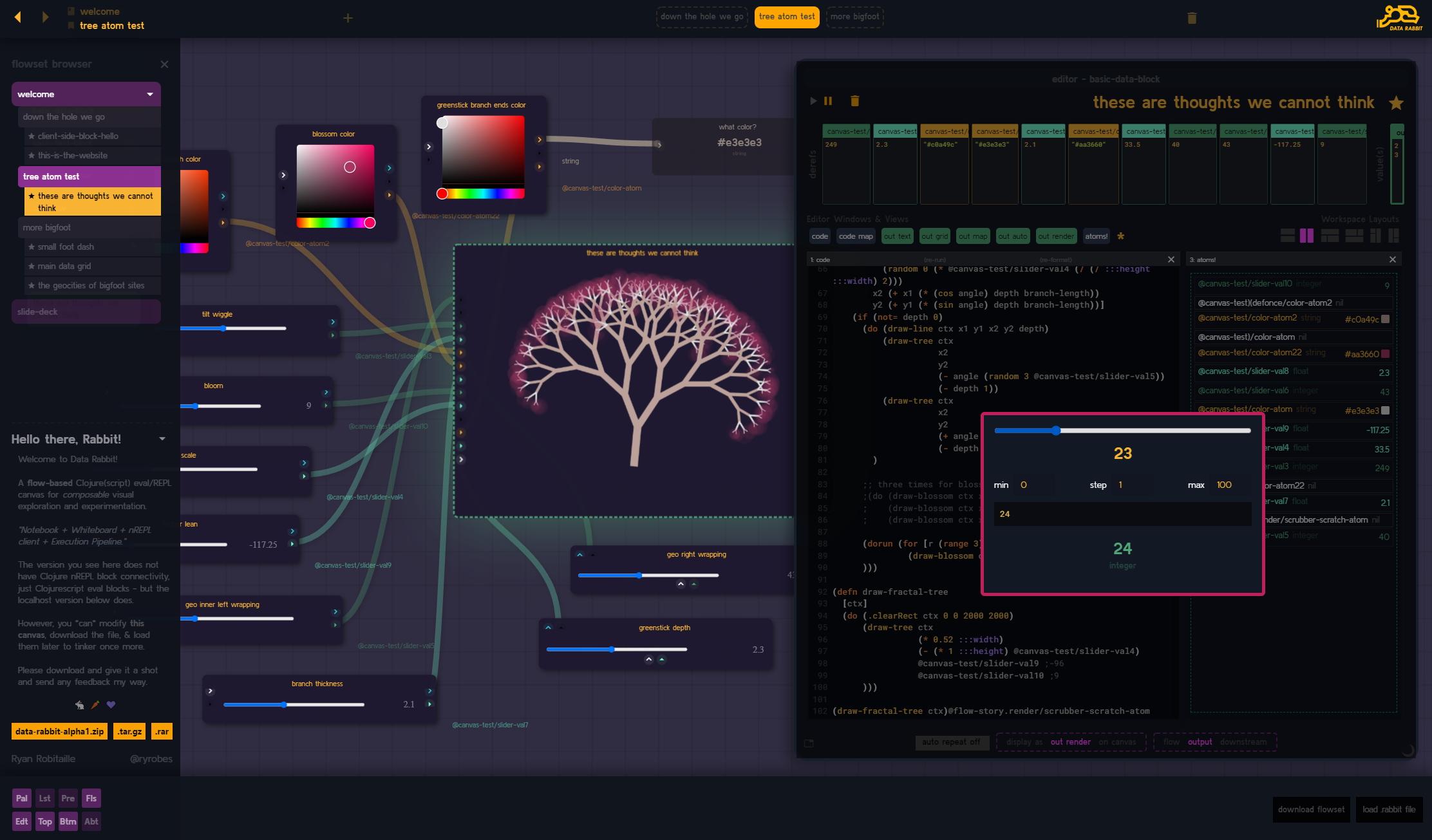This screenshot has height=840, width=1432.
Task: Switch to 'more bigfoot' tab
Action: point(854,17)
